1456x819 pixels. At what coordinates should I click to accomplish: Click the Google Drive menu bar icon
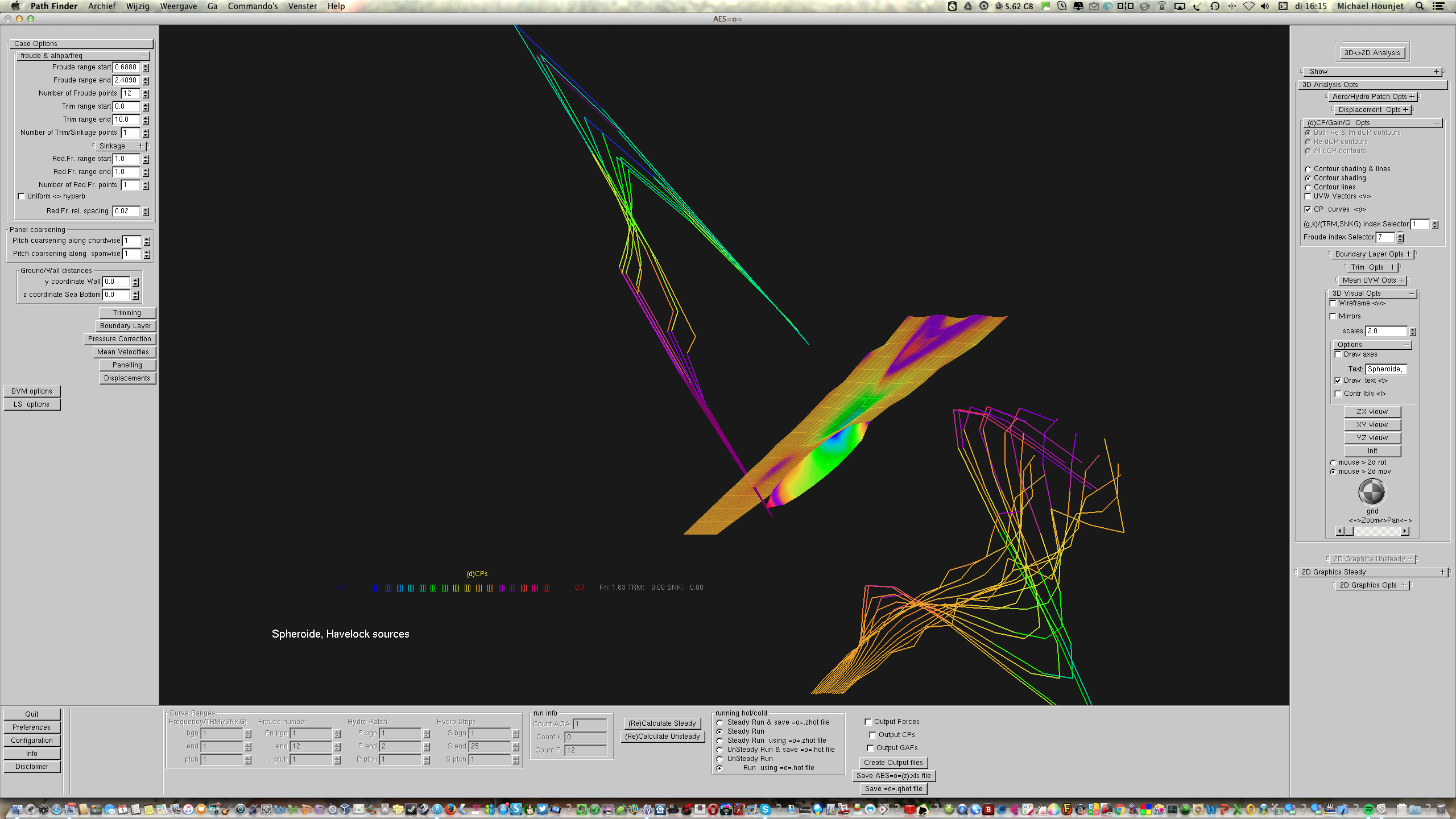(x=967, y=6)
